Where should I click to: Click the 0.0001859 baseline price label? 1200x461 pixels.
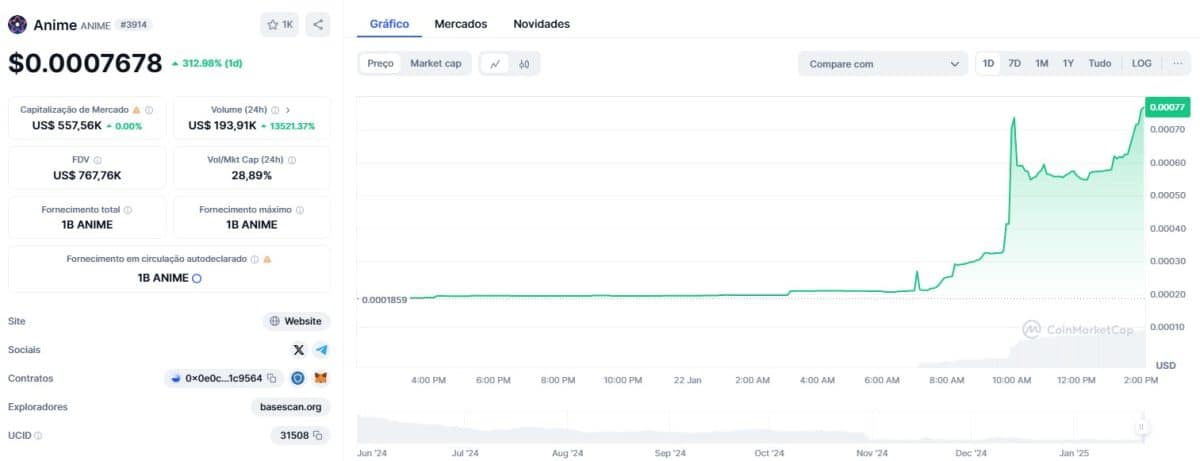click(x=384, y=300)
